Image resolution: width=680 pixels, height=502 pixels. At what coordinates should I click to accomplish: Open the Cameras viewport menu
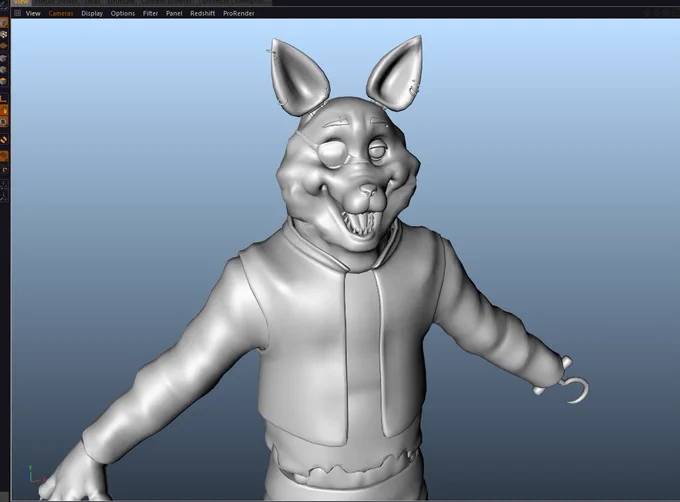[x=61, y=13]
